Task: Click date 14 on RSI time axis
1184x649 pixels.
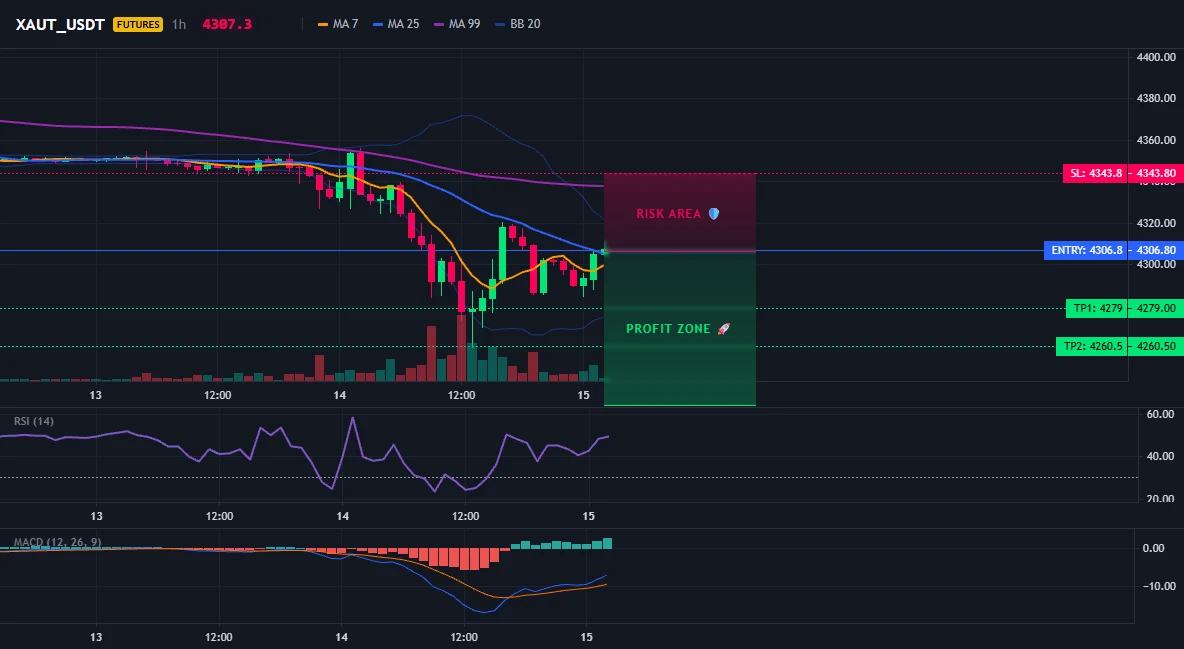Action: 342,516
